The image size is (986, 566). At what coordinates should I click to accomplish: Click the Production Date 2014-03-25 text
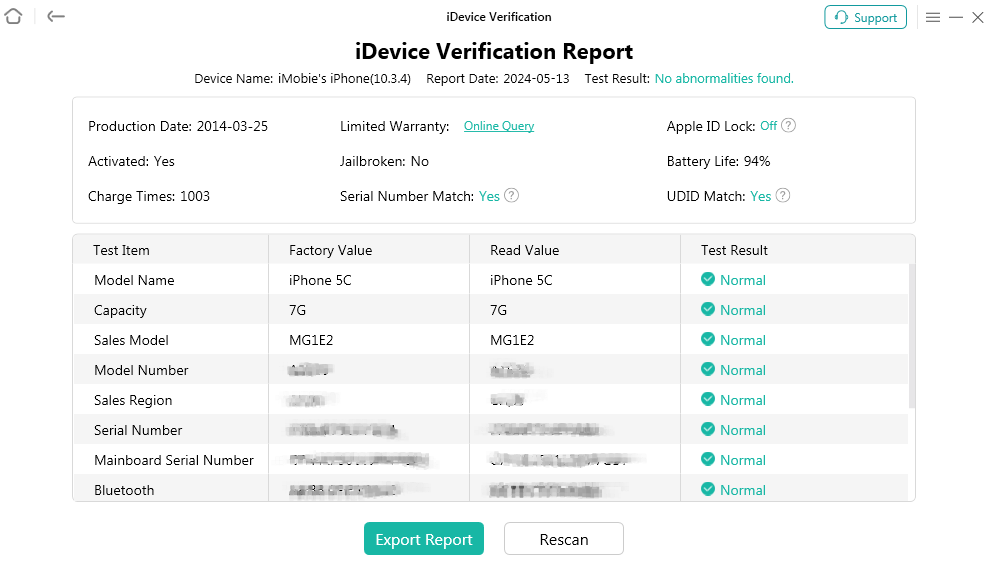pyautogui.click(x=178, y=126)
